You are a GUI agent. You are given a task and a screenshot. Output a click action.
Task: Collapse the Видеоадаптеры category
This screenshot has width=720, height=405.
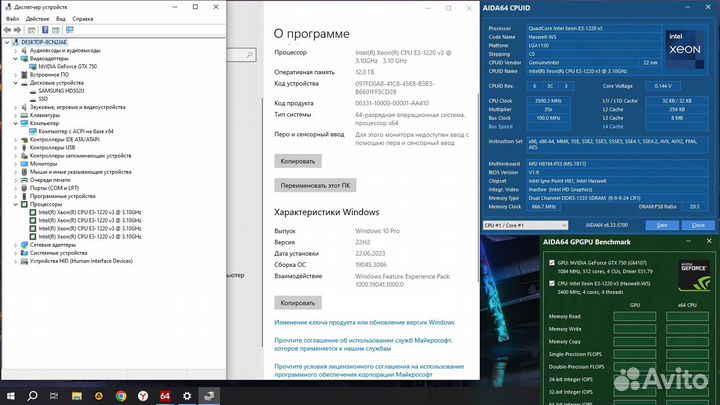click(x=16, y=59)
